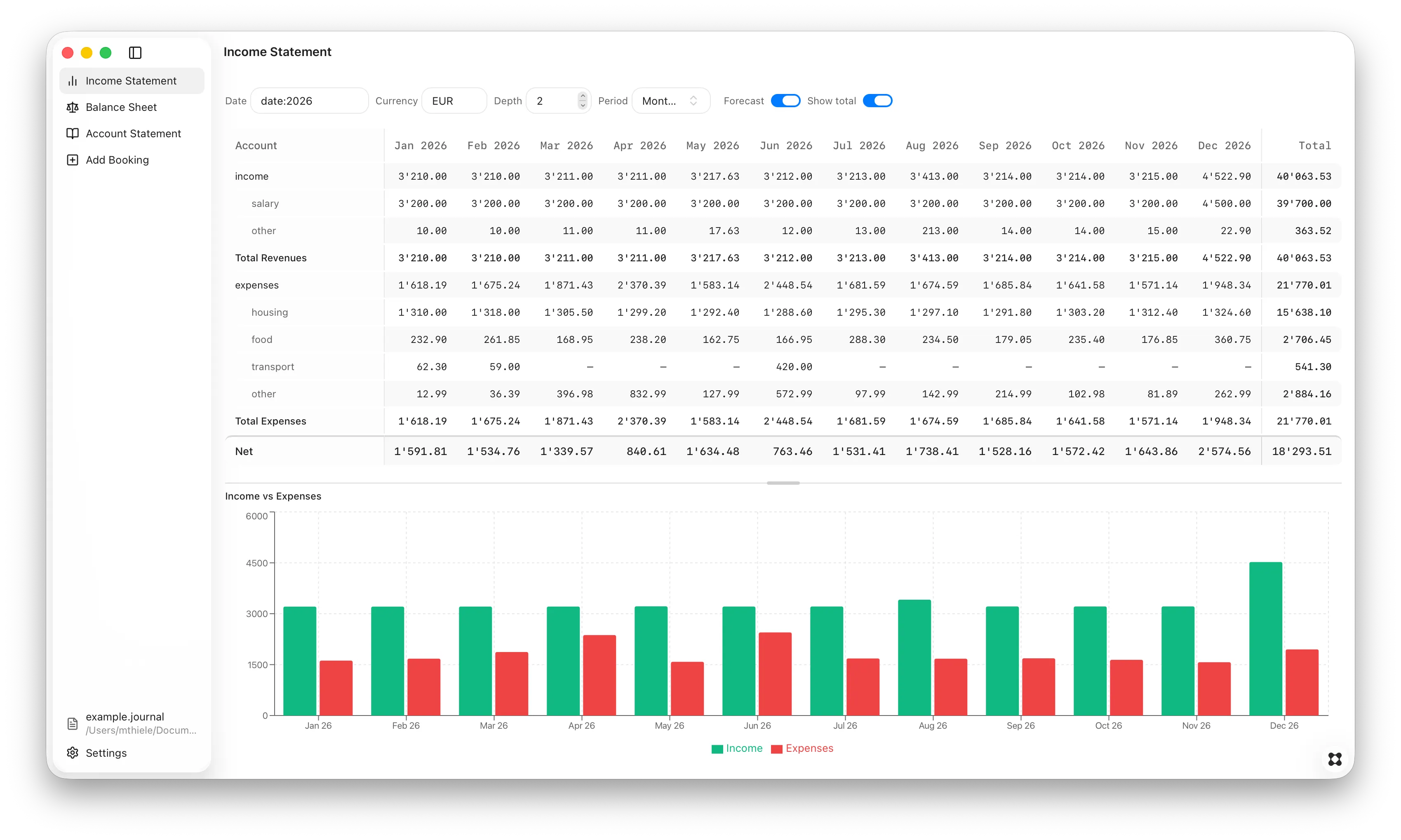The image size is (1401, 840).
Task: Click the example.journal file icon
Action: tap(73, 723)
